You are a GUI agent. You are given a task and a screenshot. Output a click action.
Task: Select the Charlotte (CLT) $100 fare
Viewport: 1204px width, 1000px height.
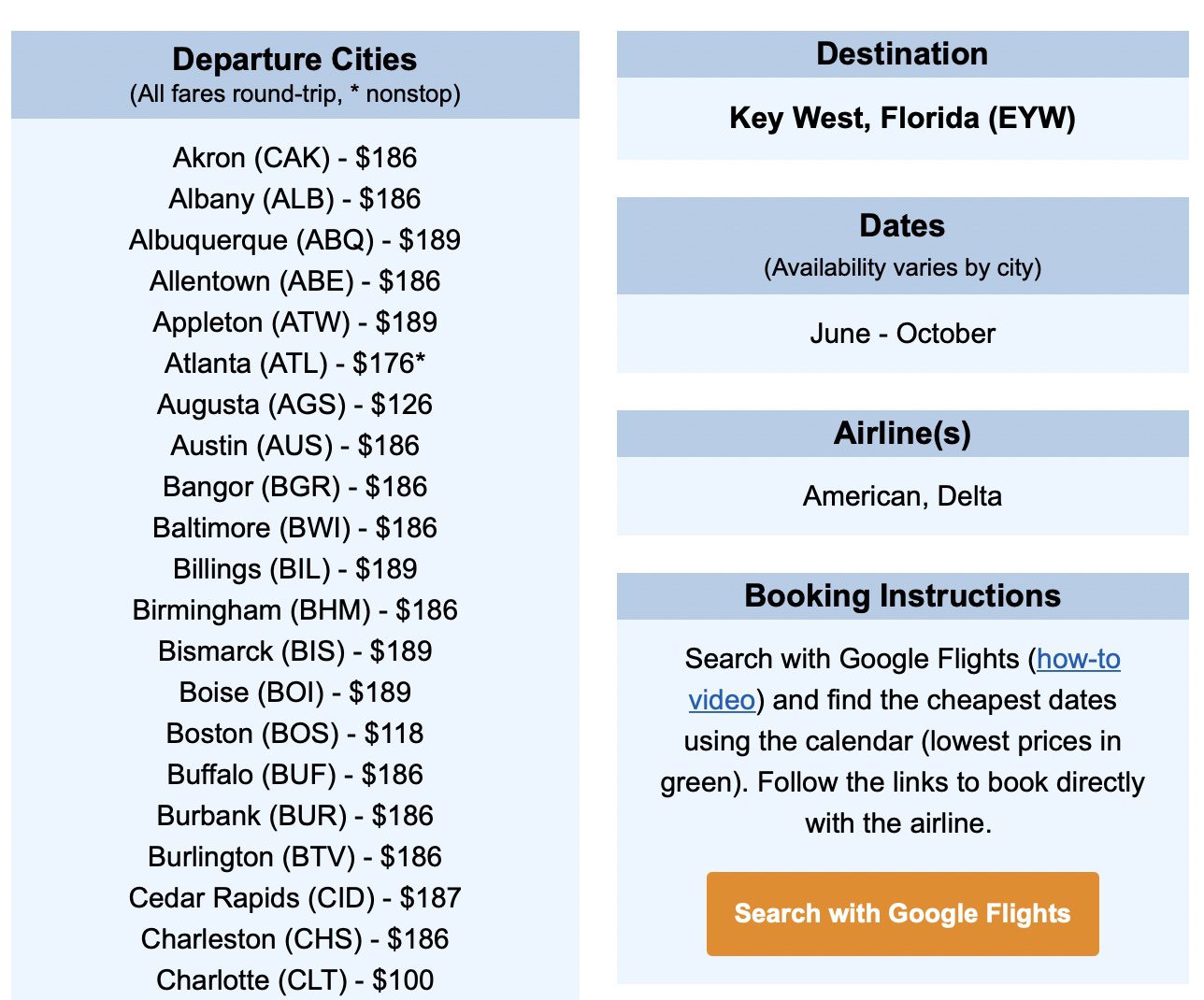click(x=295, y=980)
